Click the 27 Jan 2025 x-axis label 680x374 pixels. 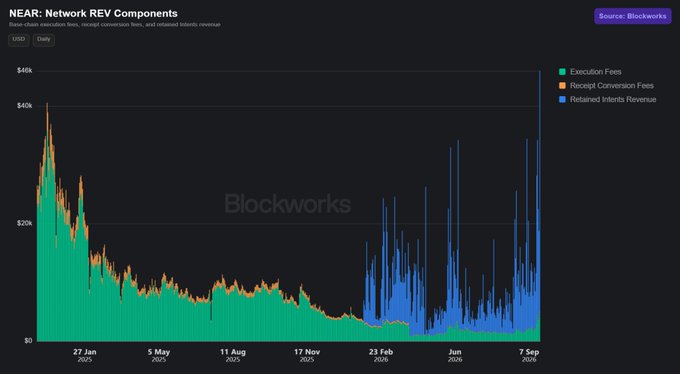click(85, 355)
